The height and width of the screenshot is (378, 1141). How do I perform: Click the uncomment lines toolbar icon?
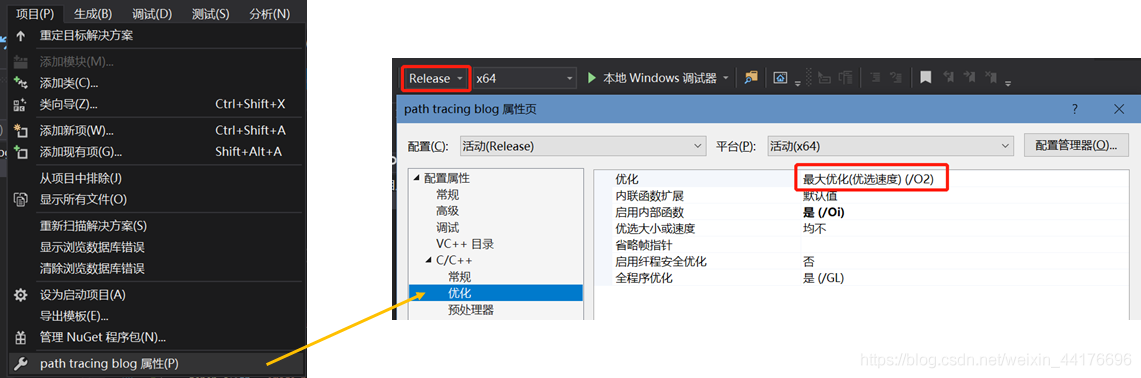click(x=896, y=78)
